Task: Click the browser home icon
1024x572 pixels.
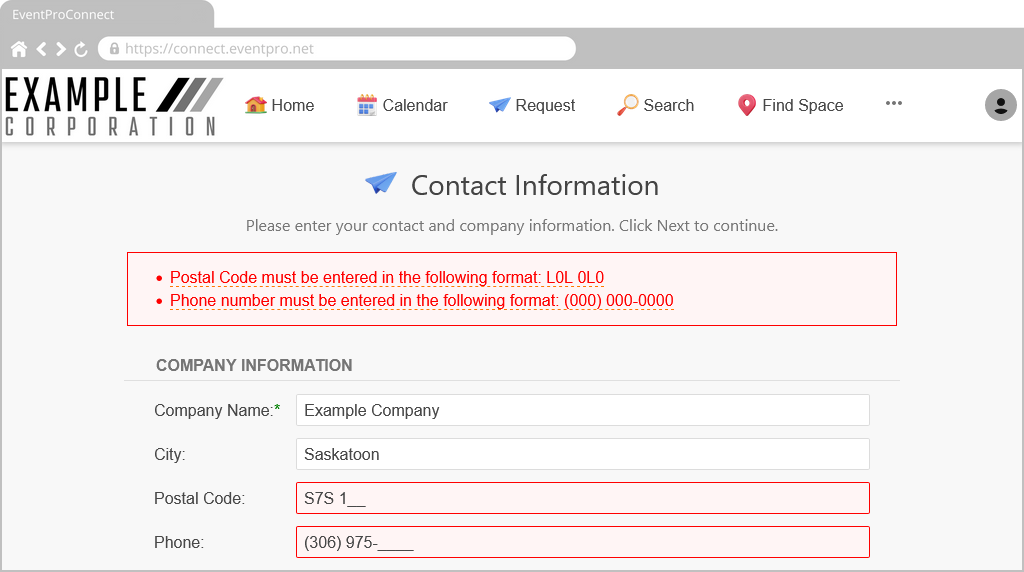Action: 19,49
